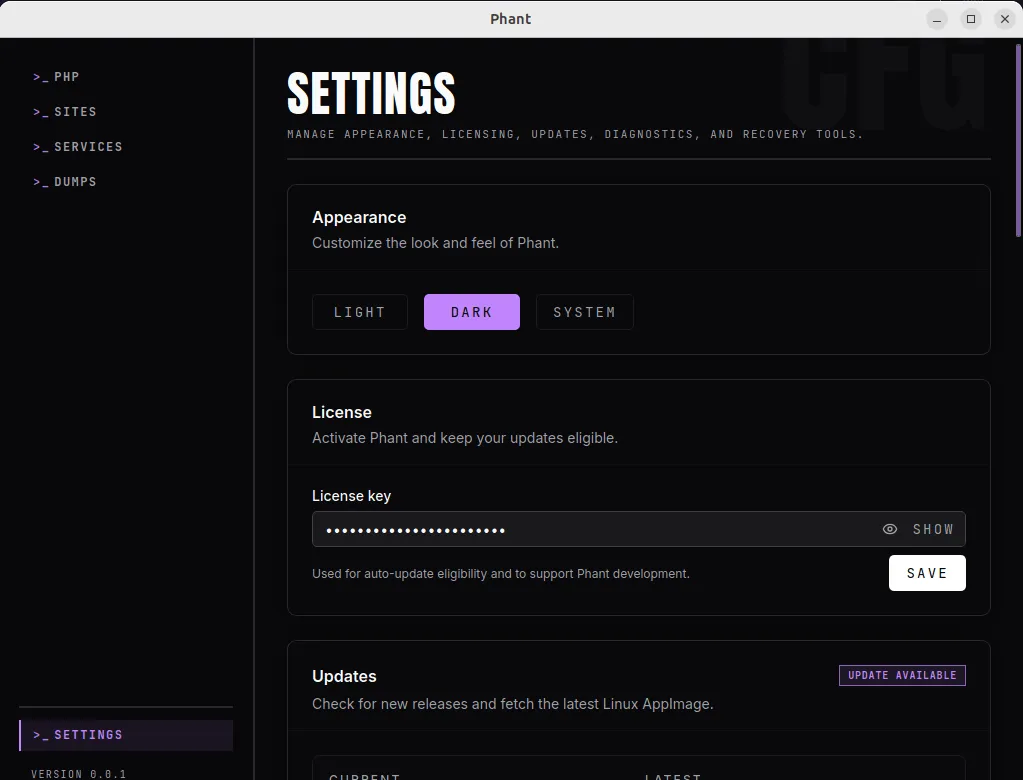Maximize the Phant window
Image resolution: width=1023 pixels, height=780 pixels.
(971, 19)
